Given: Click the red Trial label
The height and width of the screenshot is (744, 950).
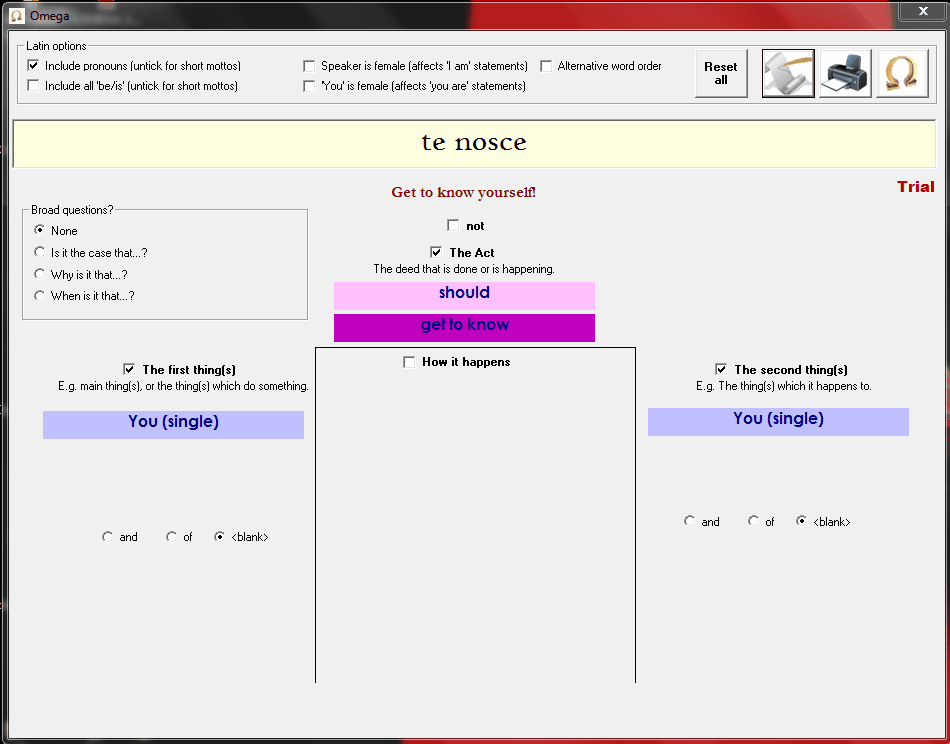Looking at the screenshot, I should click(x=915, y=187).
